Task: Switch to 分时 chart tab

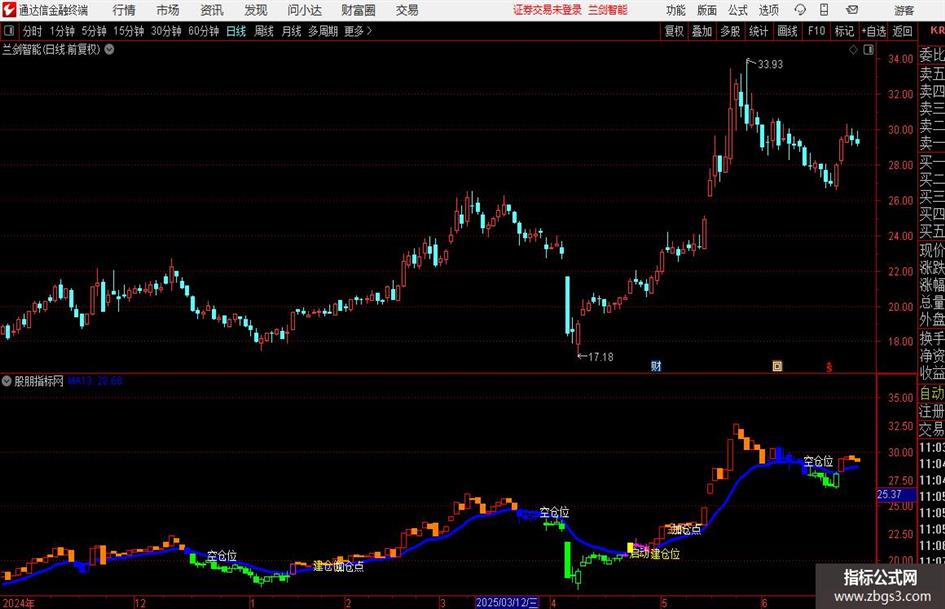Action: (32, 31)
